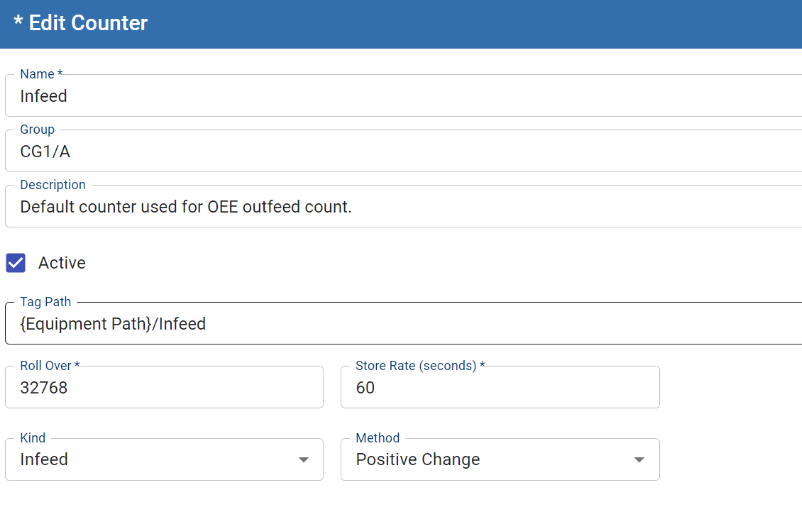Toggle the Active checkbox
Screen dimensions: 802x516
(16, 263)
